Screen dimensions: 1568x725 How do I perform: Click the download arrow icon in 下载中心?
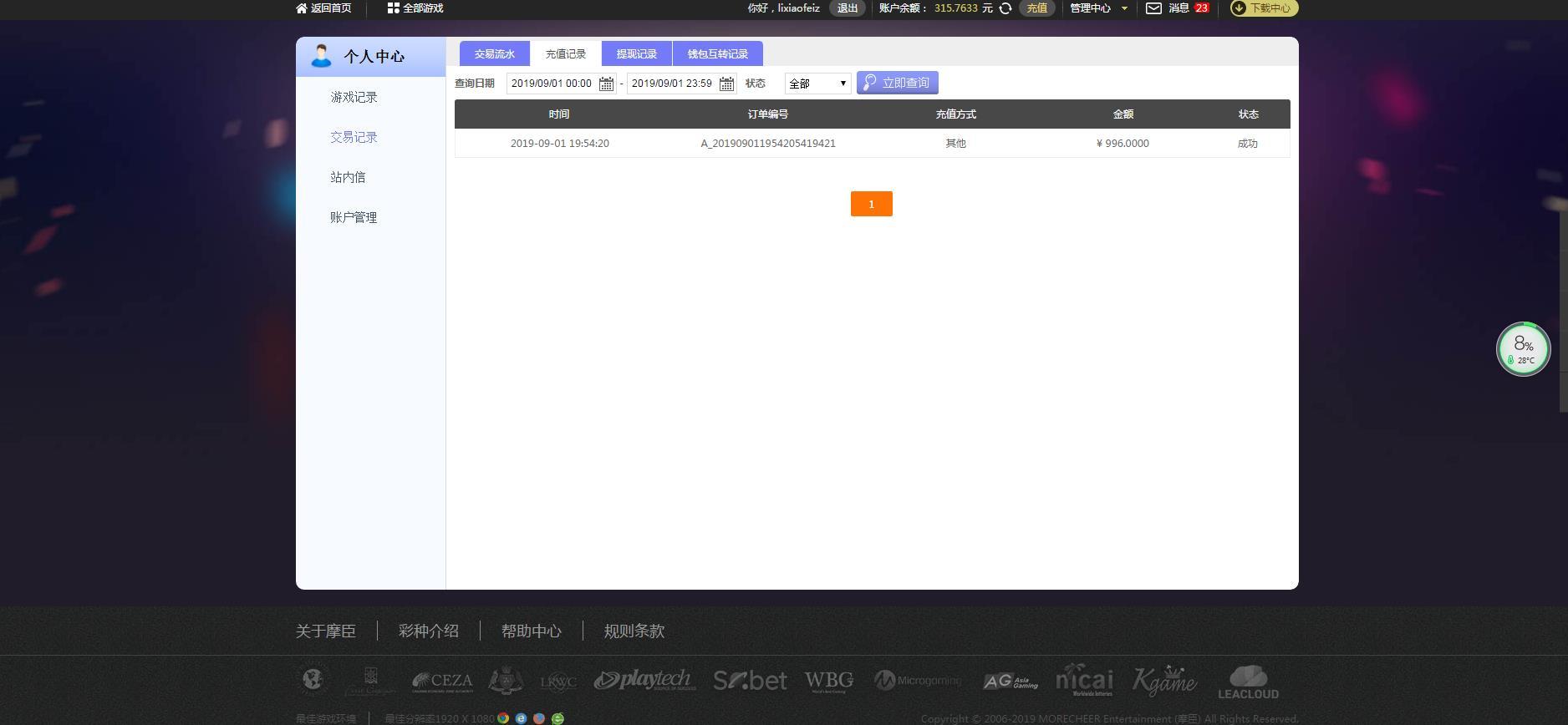point(1239,8)
